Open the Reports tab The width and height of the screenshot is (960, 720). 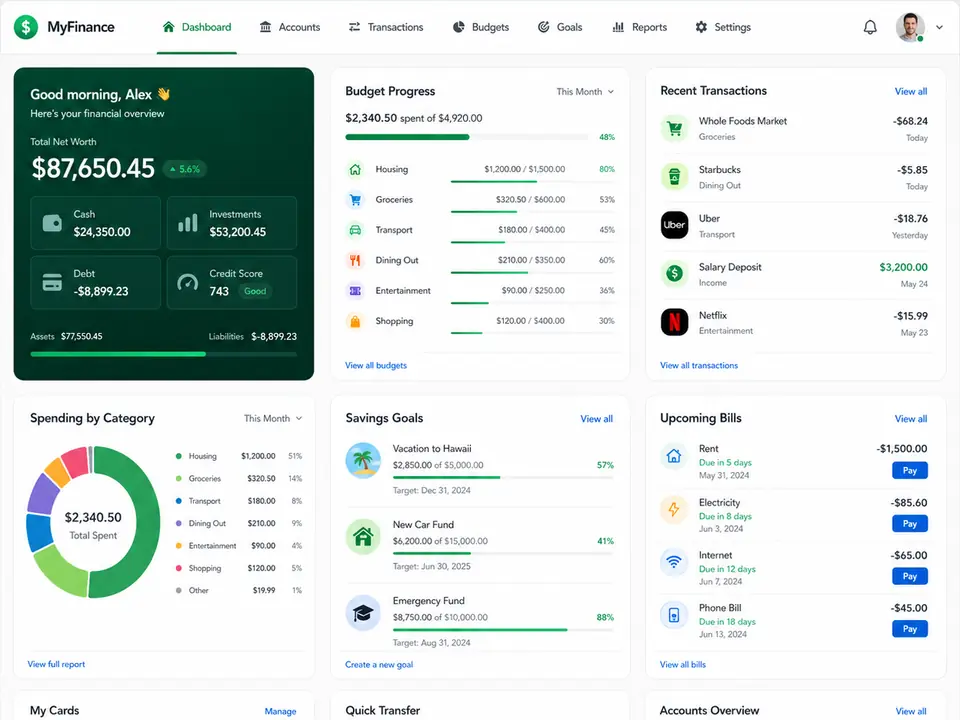coord(640,27)
